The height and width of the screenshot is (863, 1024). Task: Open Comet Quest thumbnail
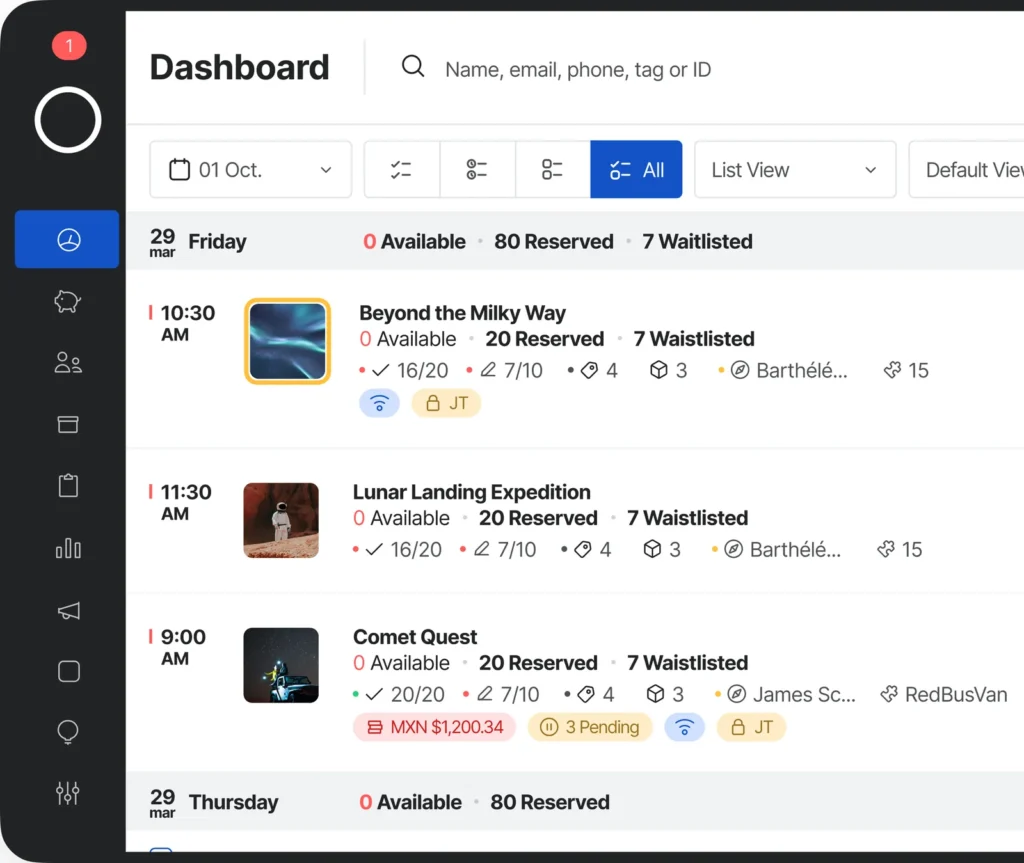[x=281, y=665]
